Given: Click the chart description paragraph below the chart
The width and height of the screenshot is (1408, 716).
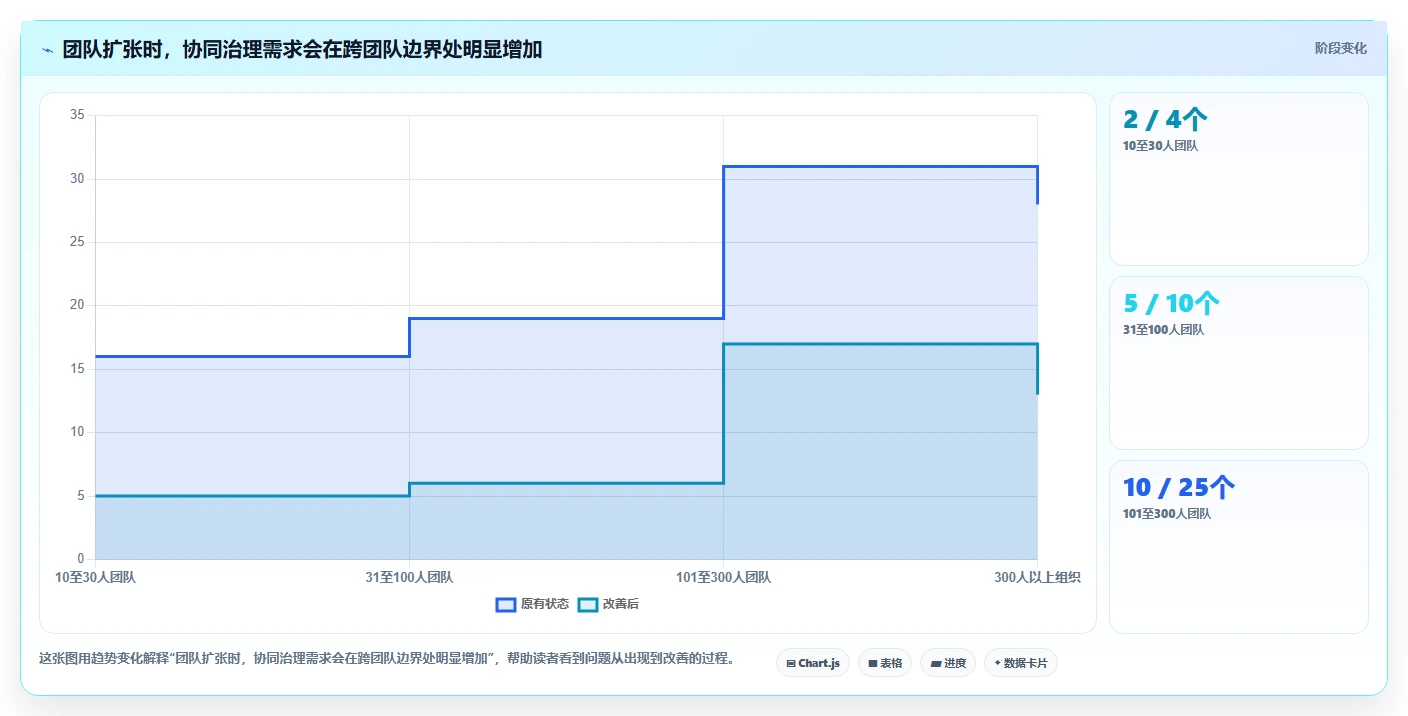Looking at the screenshot, I should click(x=387, y=658).
